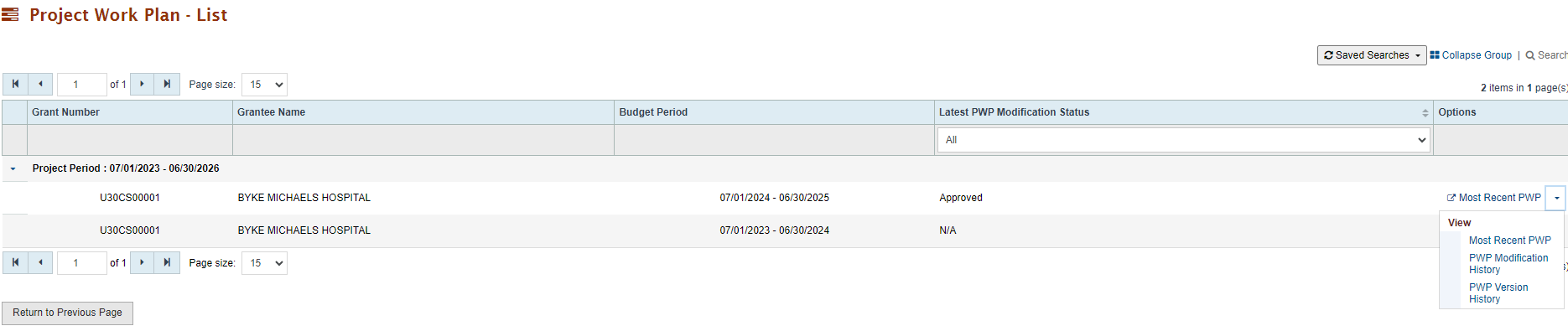
Task: Go to previous page in top pager
Action: (40, 84)
